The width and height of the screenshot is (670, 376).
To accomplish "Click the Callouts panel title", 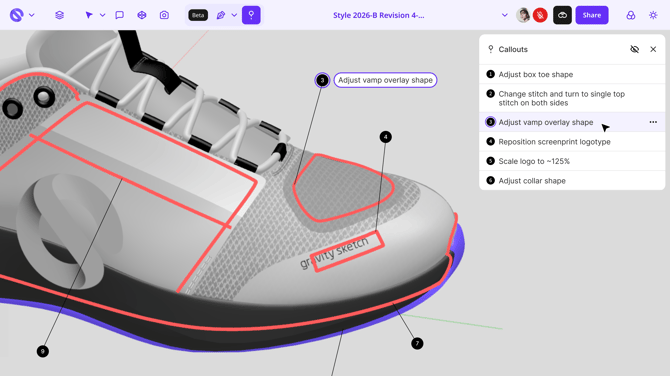I will click(513, 49).
